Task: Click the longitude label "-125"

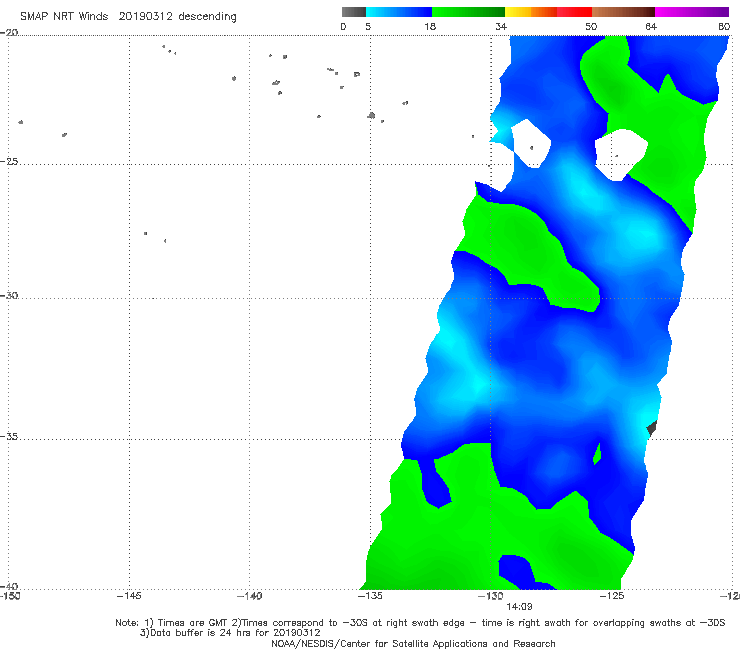Action: (612, 596)
